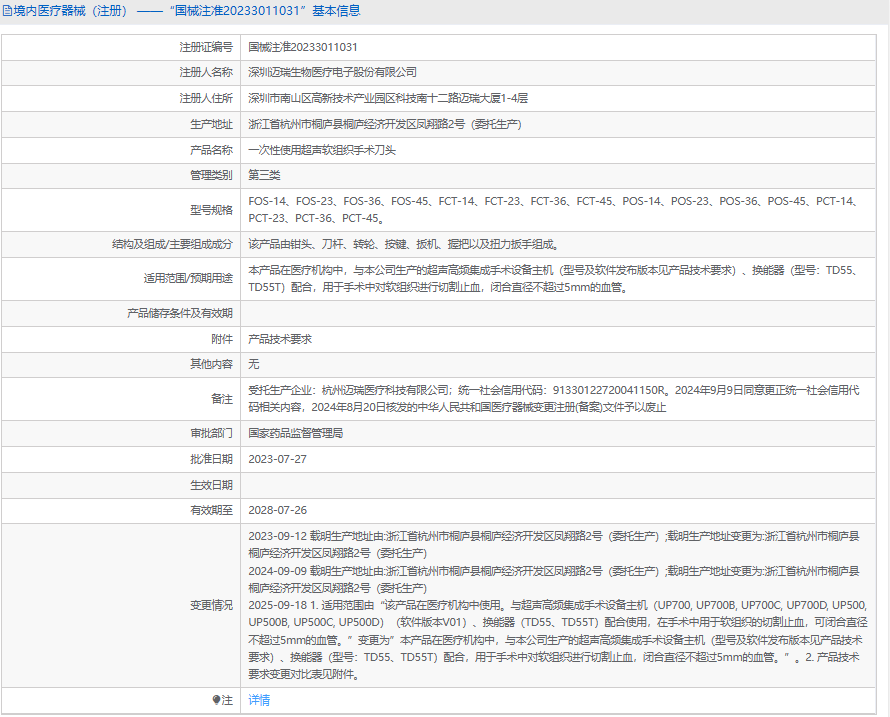This screenshot has height=717, width=890.
Task: Click the 结构及组成 description text
Action: [x=405, y=245]
